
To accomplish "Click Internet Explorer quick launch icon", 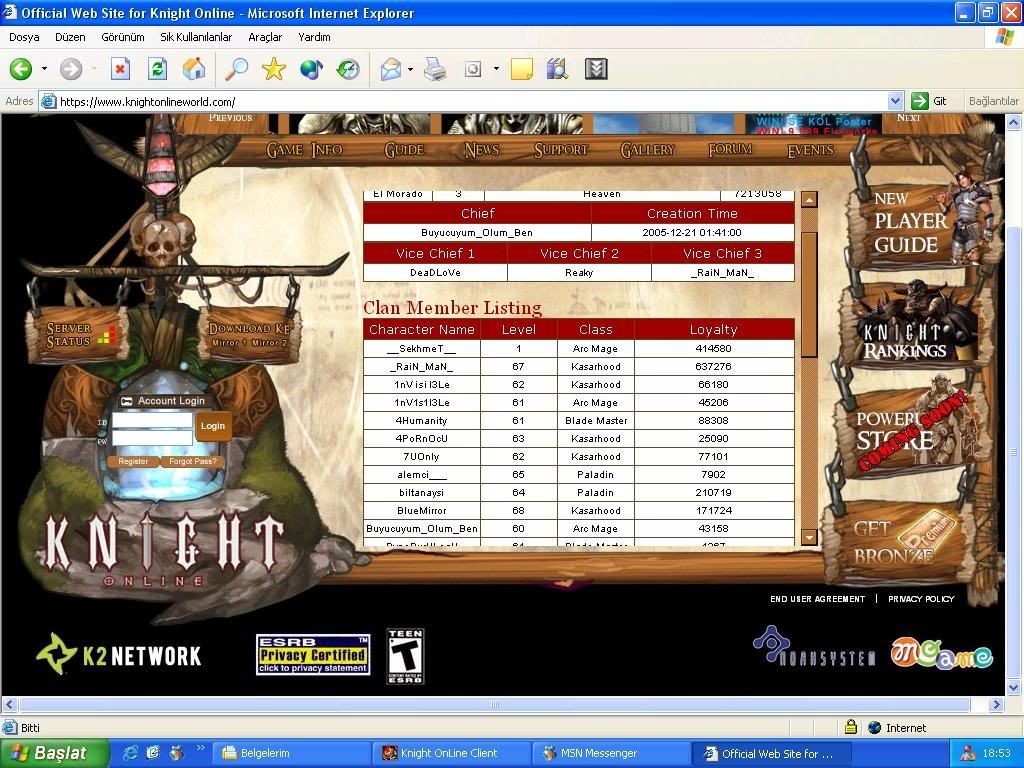I will [x=130, y=753].
